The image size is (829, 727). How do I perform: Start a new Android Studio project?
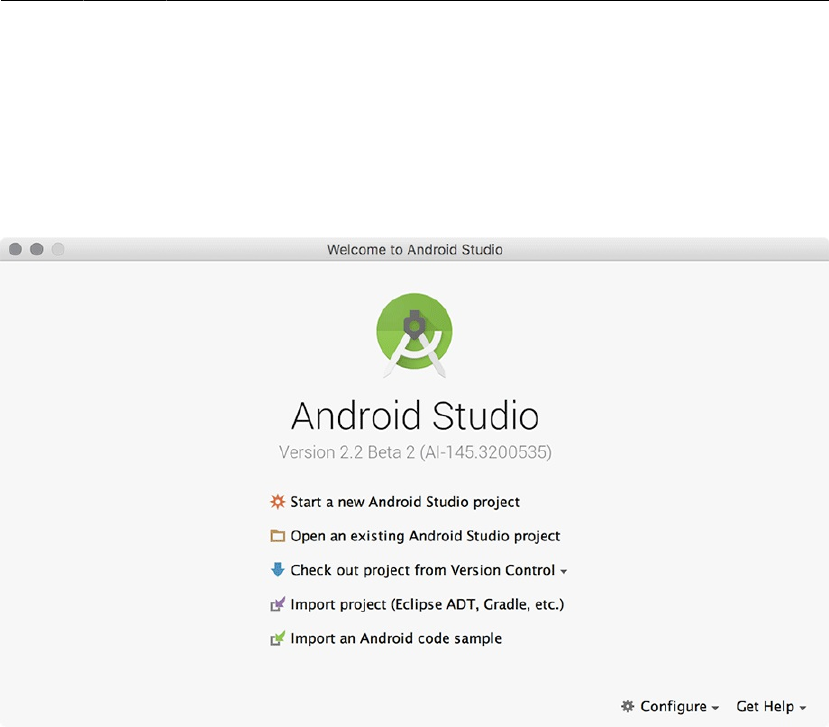[x=405, y=502]
